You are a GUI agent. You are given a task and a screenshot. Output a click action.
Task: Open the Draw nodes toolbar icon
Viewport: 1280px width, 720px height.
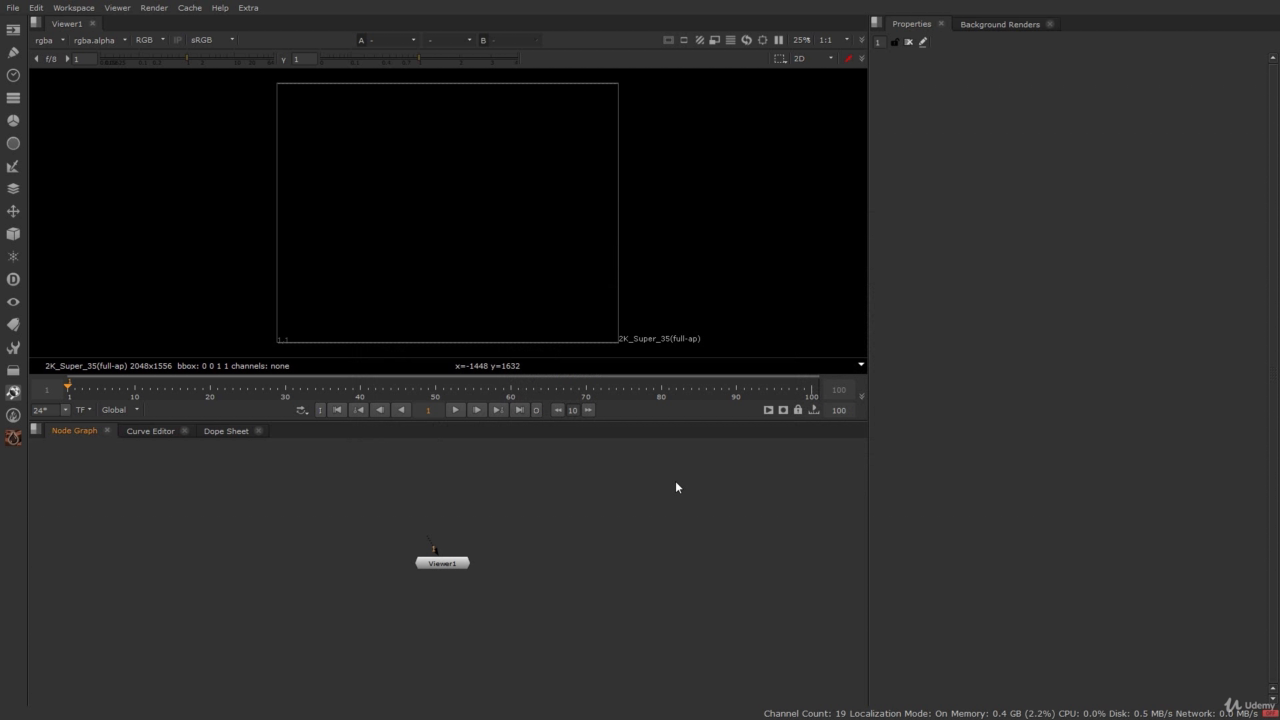tap(13, 52)
